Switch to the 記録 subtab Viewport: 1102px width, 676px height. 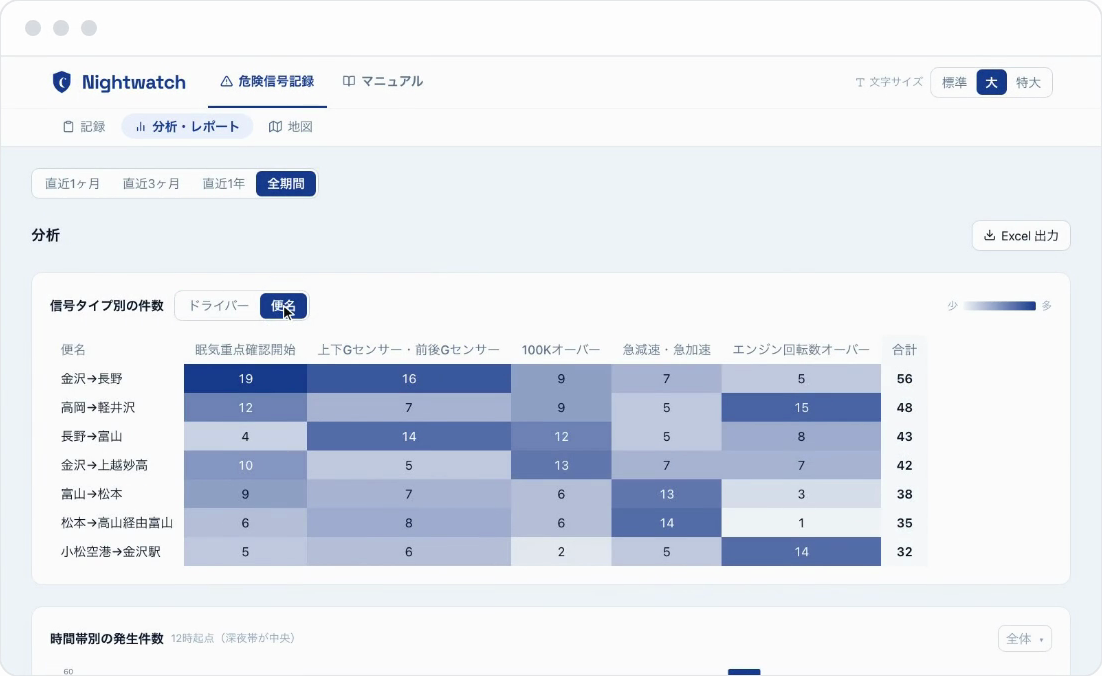pos(84,126)
